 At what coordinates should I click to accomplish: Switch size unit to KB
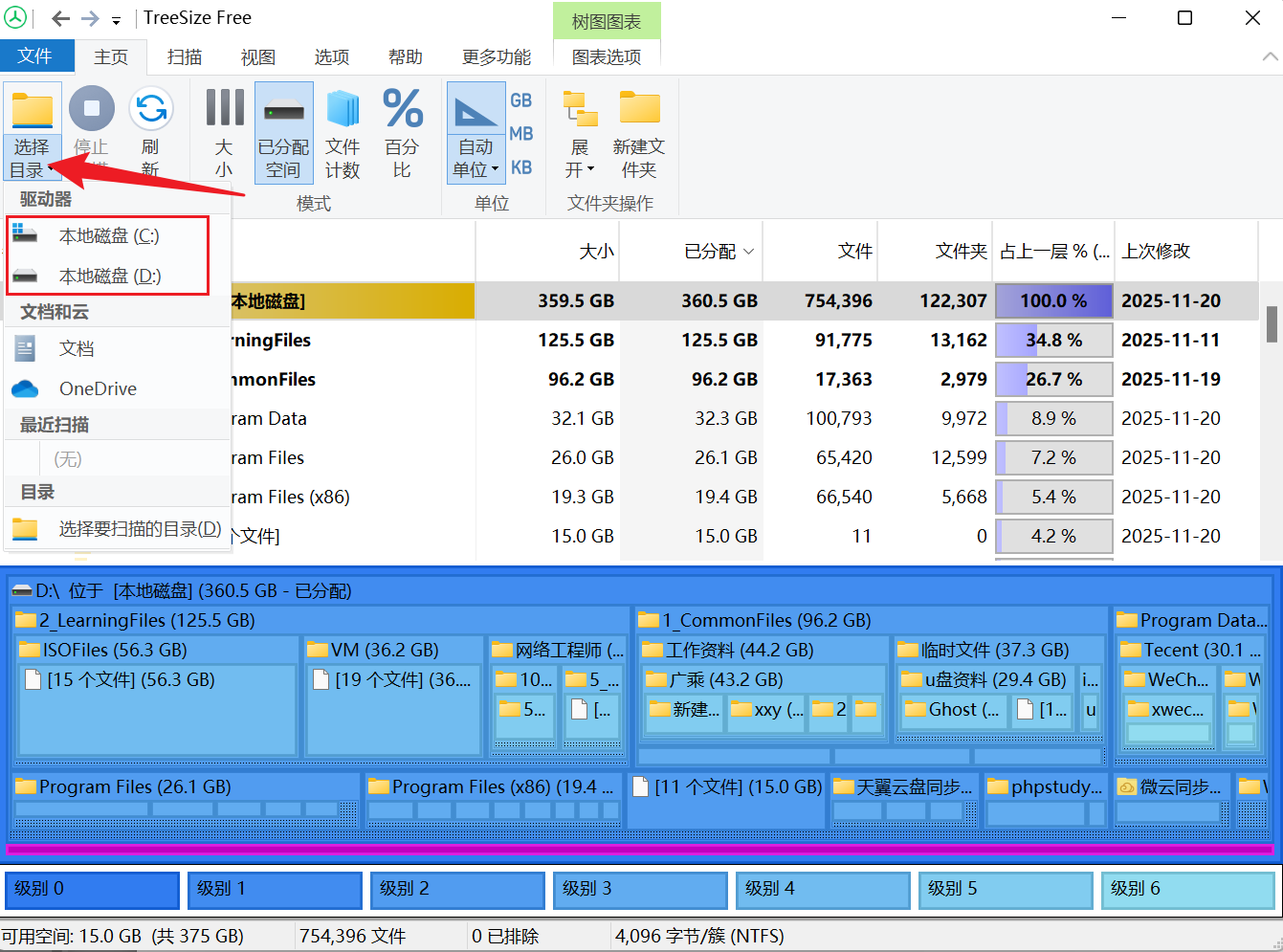click(x=521, y=167)
